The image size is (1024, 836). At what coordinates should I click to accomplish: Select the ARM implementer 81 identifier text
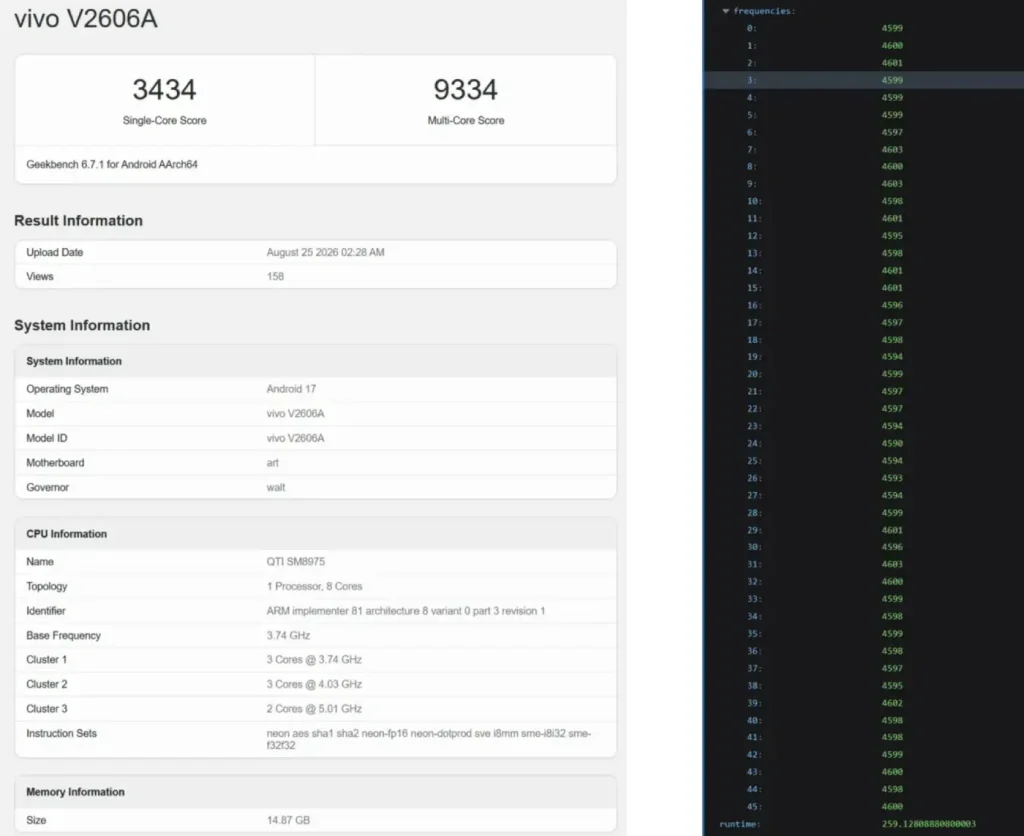point(406,611)
